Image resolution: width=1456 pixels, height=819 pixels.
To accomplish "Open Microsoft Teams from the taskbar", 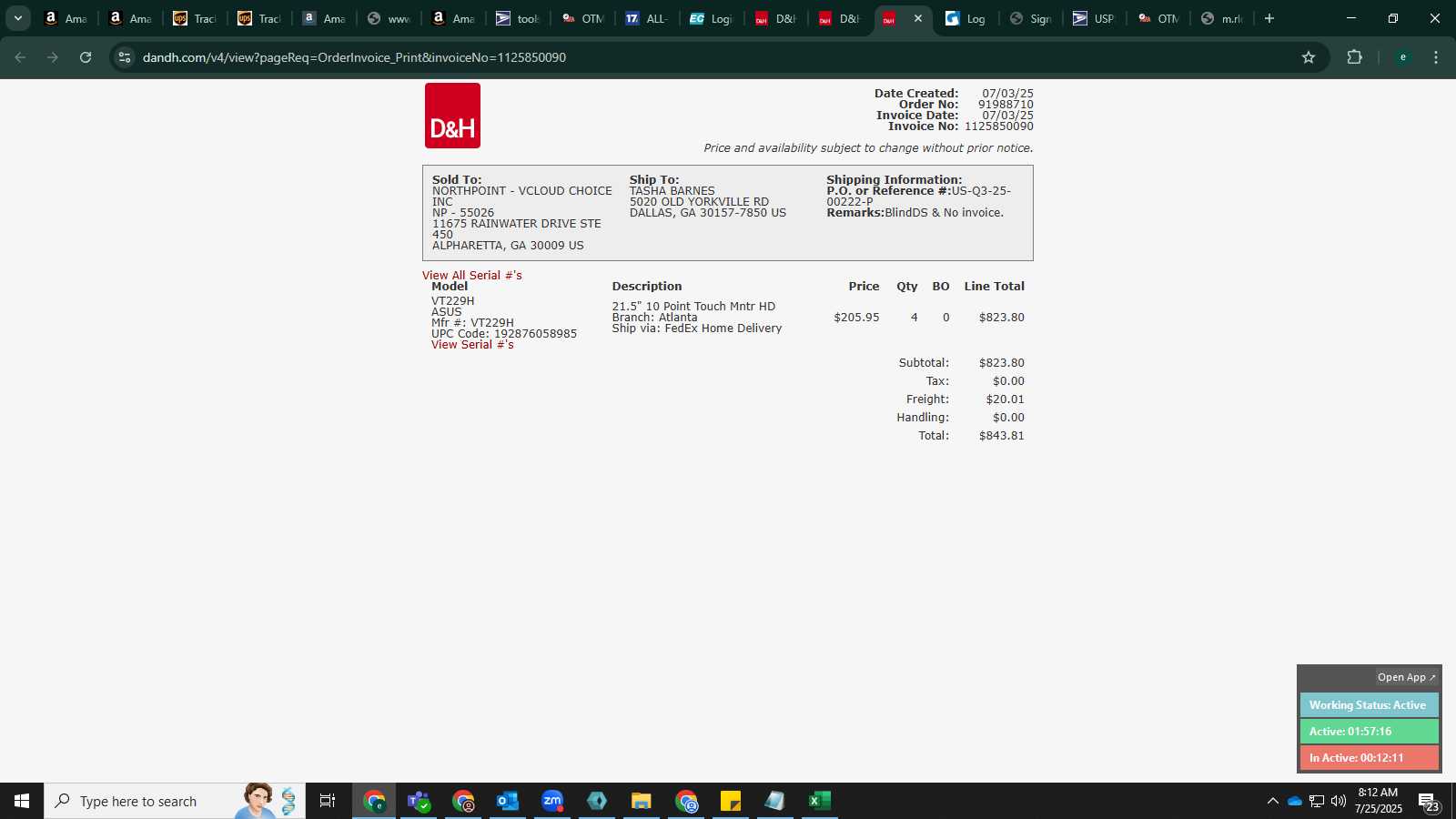I will (419, 801).
